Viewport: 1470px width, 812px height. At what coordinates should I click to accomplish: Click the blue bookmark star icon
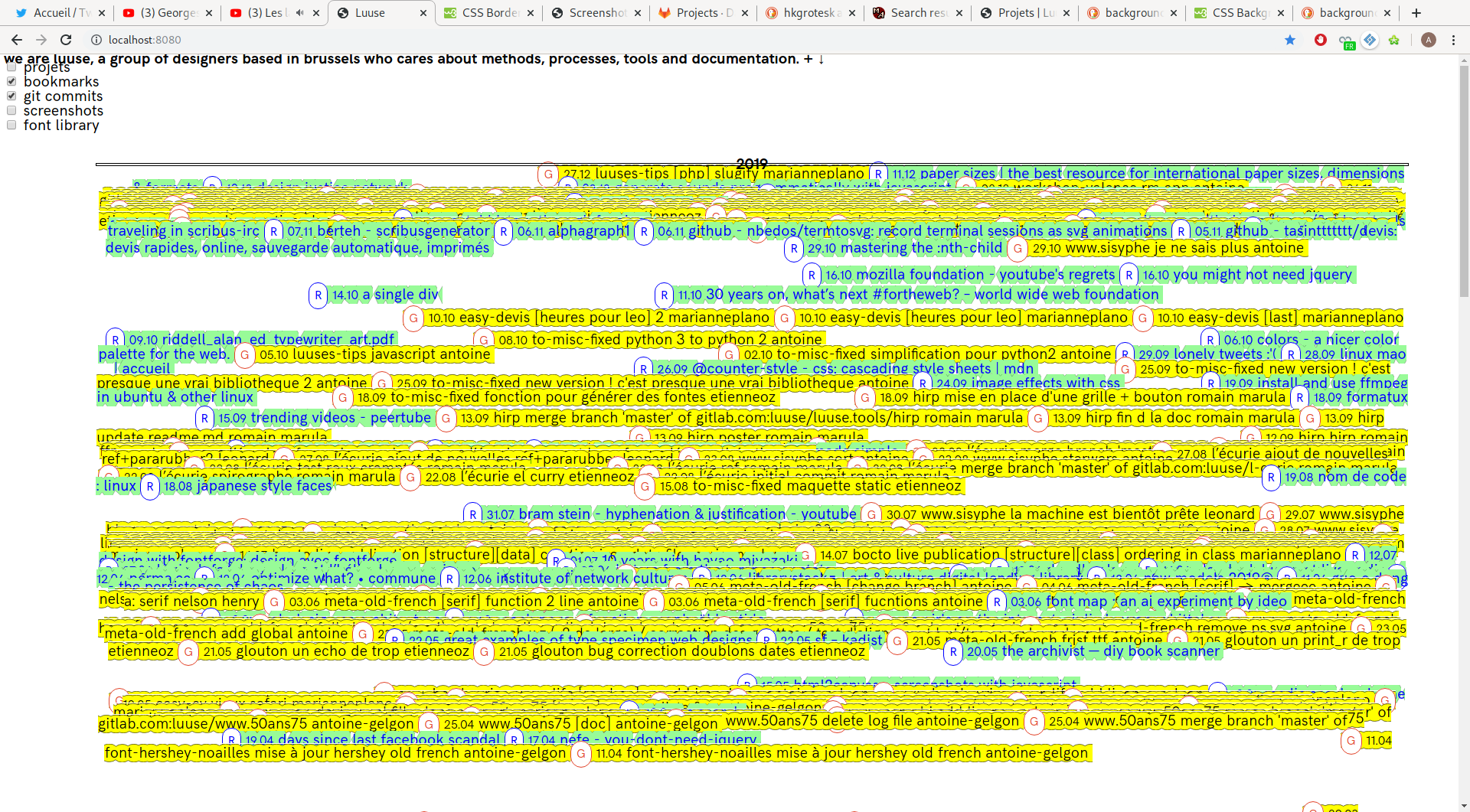pyautogui.click(x=1290, y=40)
